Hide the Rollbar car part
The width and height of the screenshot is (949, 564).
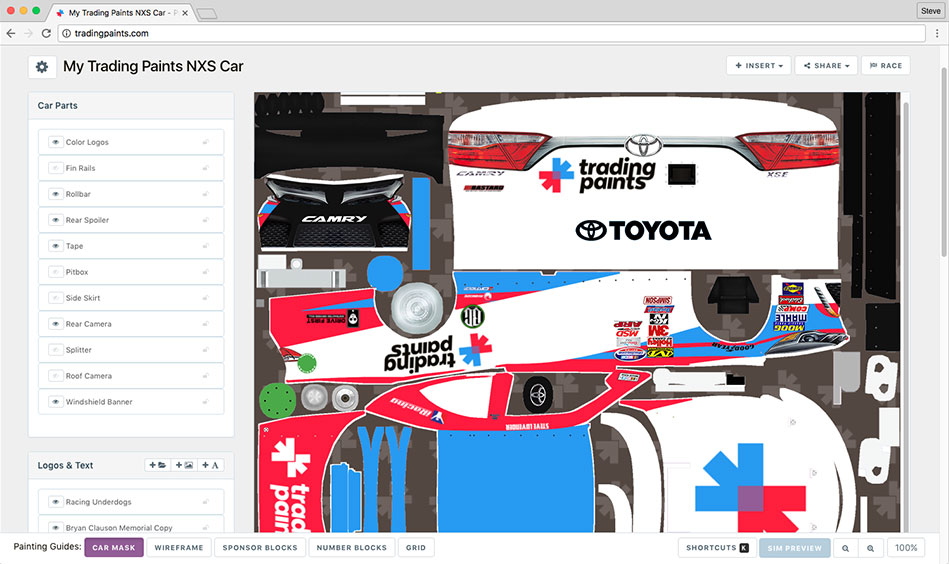56,194
